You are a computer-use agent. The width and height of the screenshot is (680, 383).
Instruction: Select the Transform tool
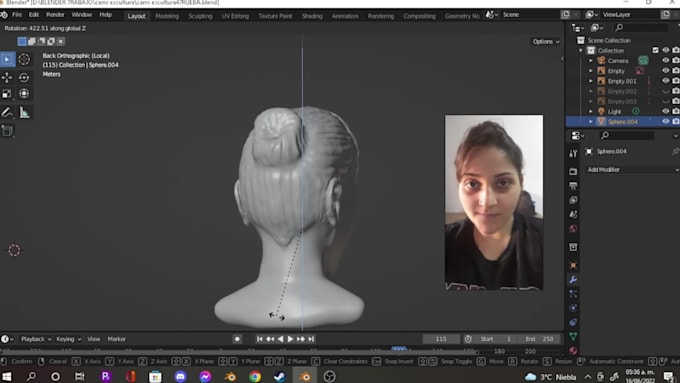24,94
